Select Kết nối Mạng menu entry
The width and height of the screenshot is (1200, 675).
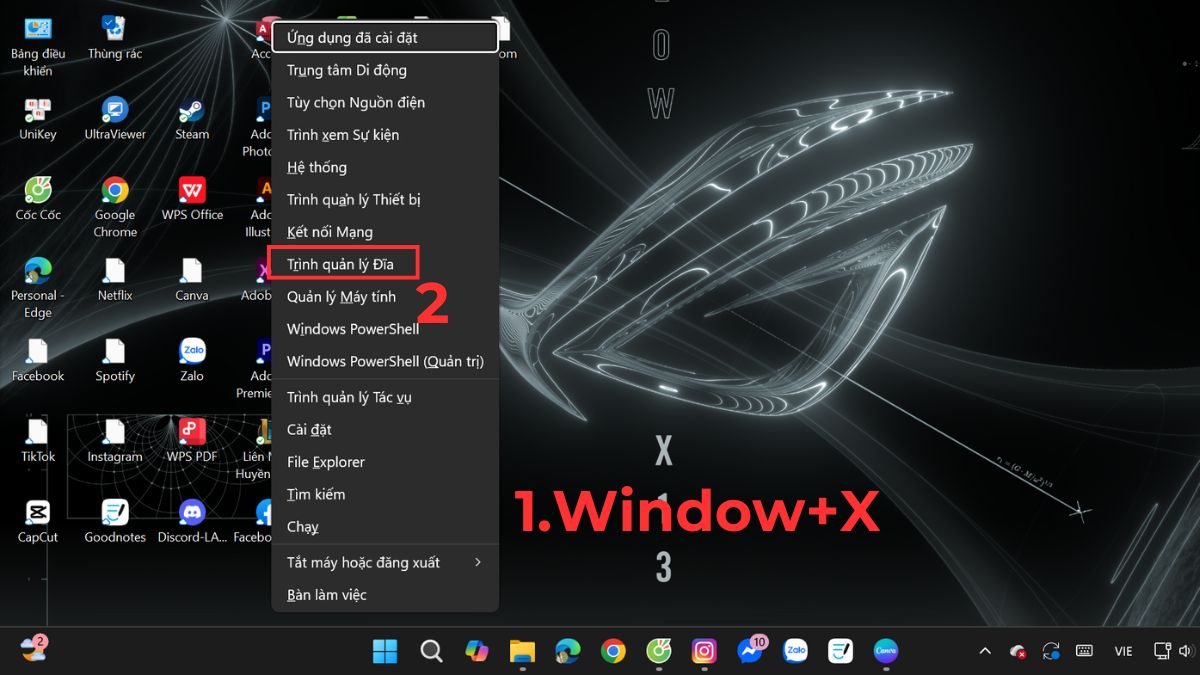pyautogui.click(x=386, y=232)
